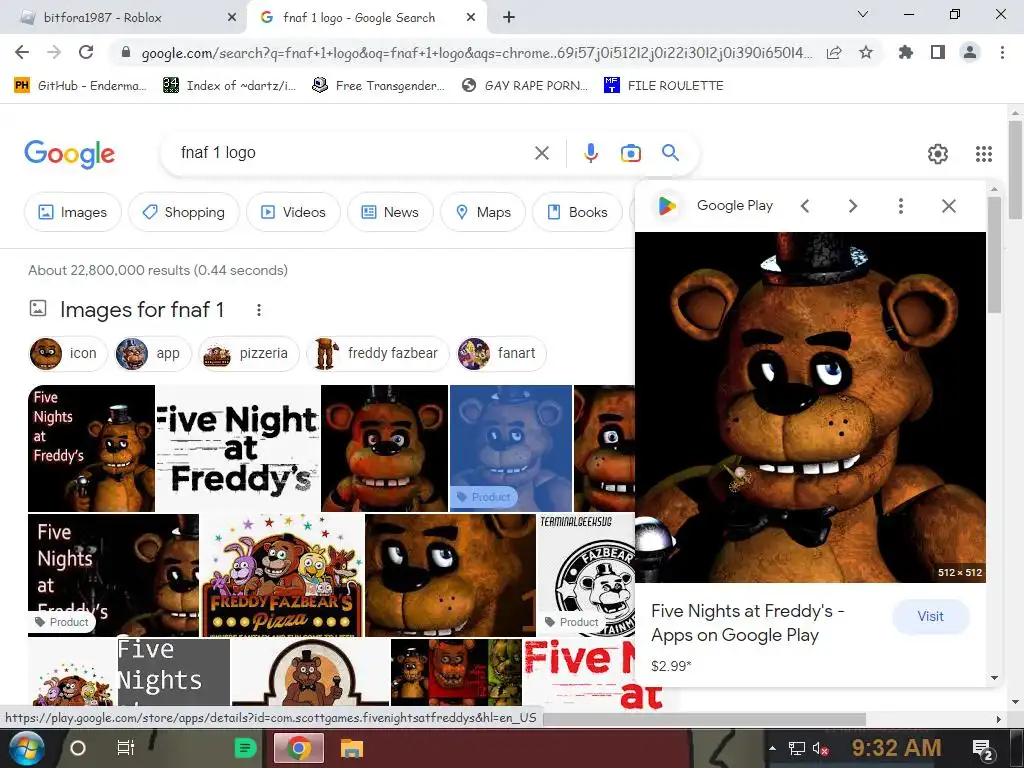Select the News filter chip

tap(390, 212)
